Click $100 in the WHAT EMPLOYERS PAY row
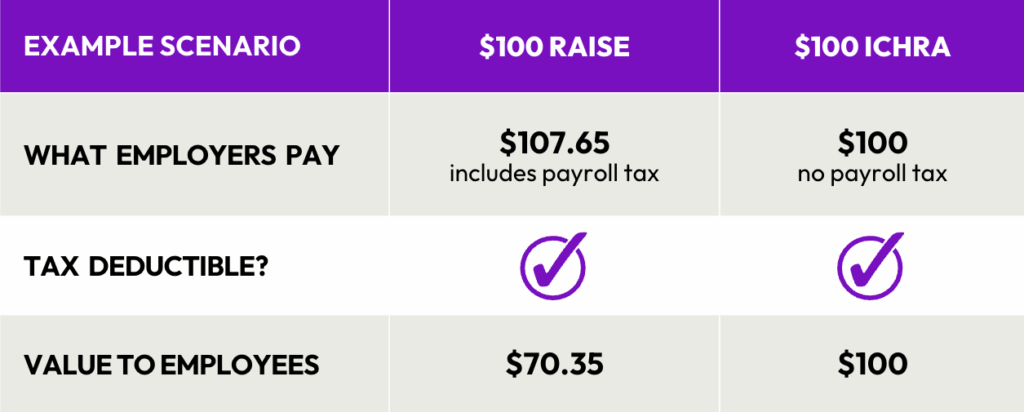This screenshot has height=412, width=1024. tap(872, 143)
